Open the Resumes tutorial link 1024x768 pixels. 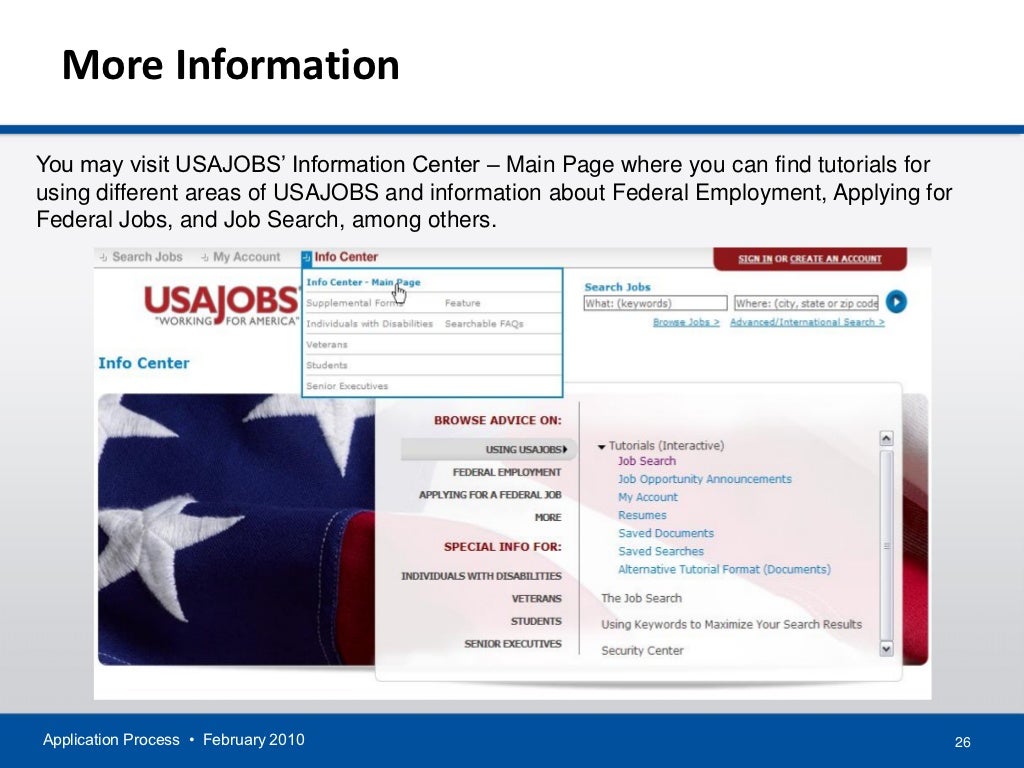pyautogui.click(x=642, y=515)
